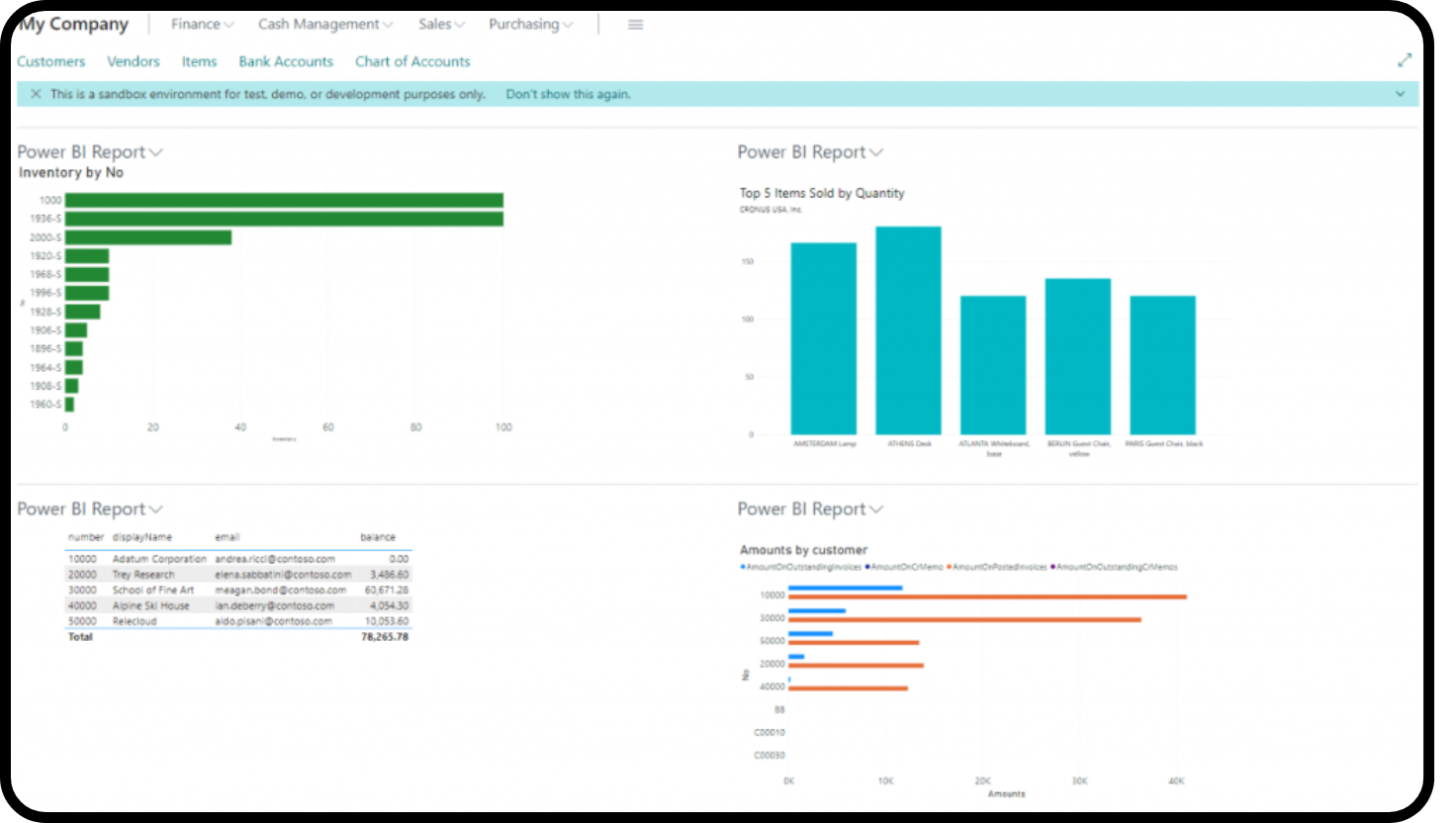This screenshot has height=823, width=1456.
Task: Click the ATHENS Desk bar
Action: [x=908, y=330]
